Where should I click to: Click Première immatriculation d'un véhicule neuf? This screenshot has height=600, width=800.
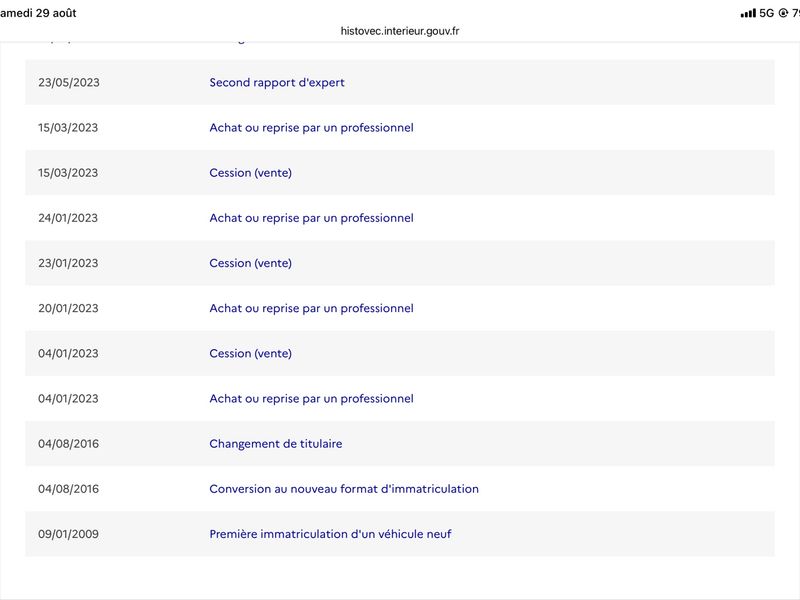pyautogui.click(x=330, y=534)
